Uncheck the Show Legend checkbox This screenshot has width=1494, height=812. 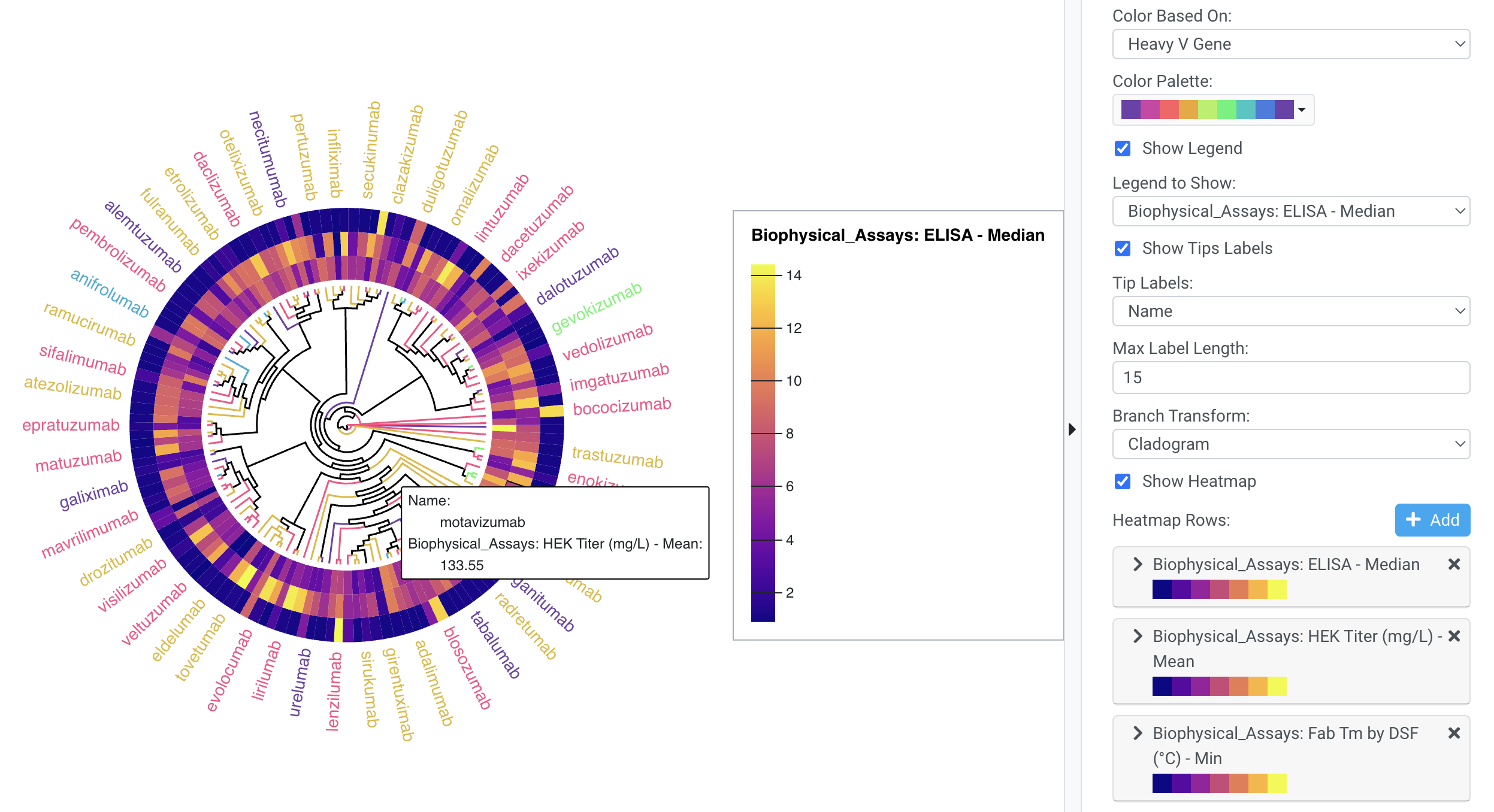point(1123,149)
